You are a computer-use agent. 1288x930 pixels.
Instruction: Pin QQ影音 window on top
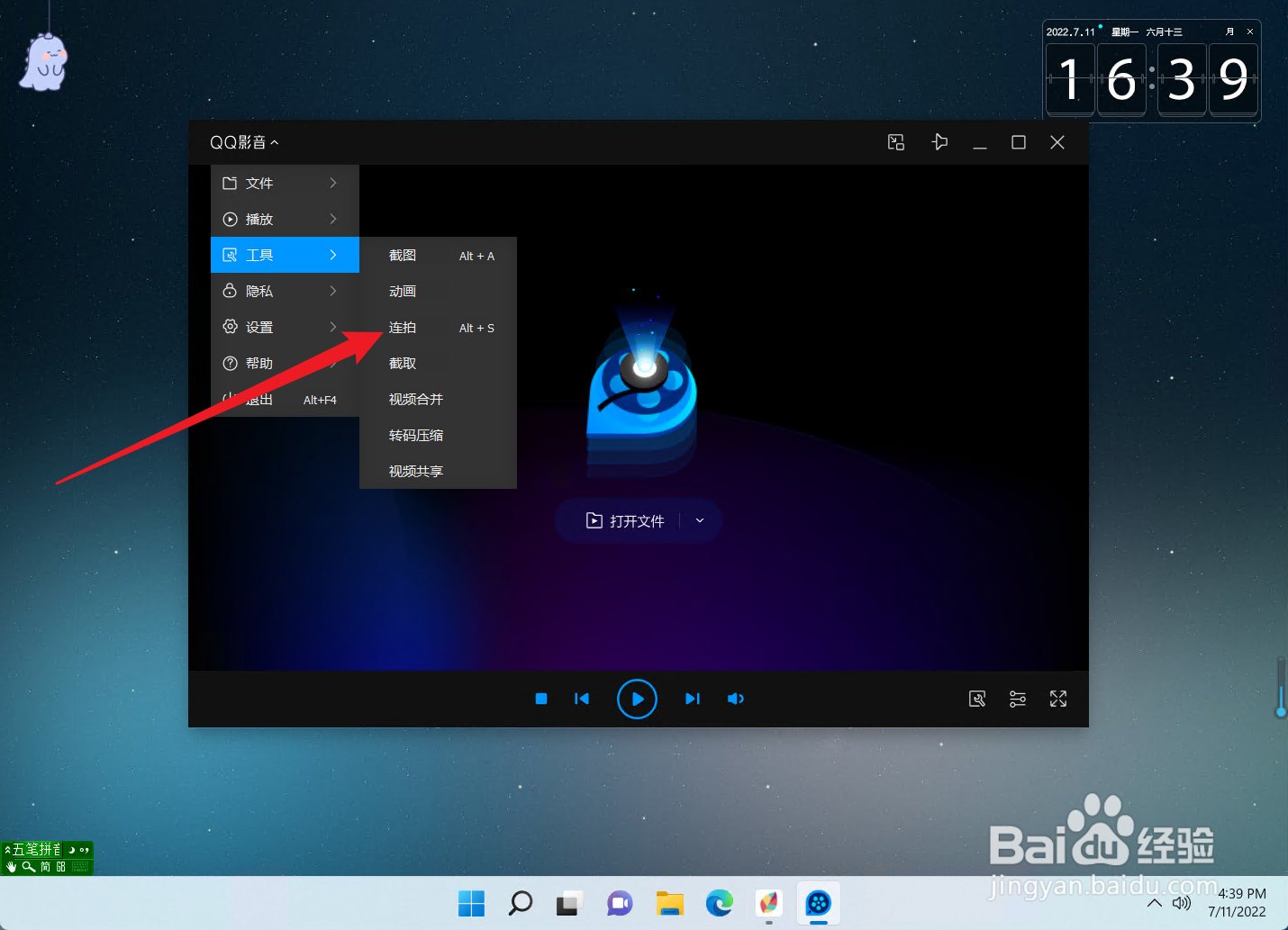(x=939, y=142)
